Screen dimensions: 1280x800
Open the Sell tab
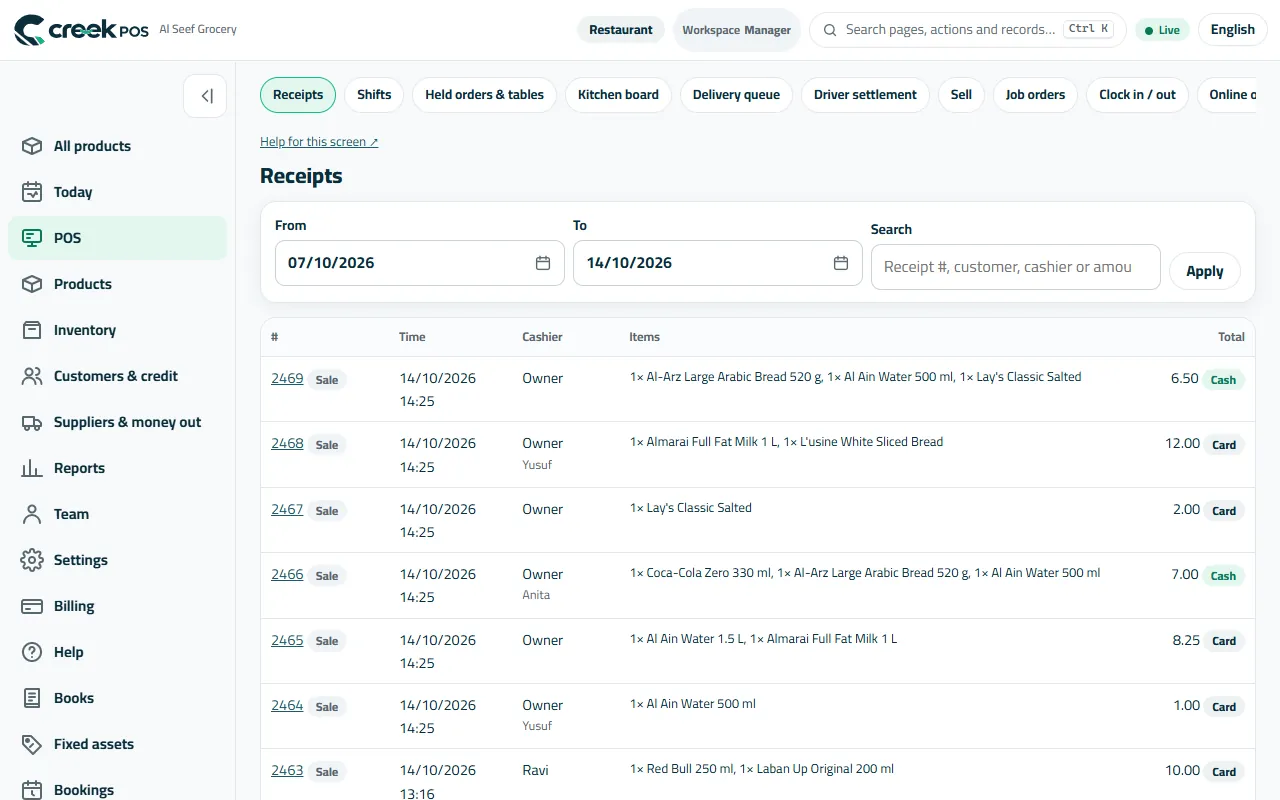coord(961,95)
